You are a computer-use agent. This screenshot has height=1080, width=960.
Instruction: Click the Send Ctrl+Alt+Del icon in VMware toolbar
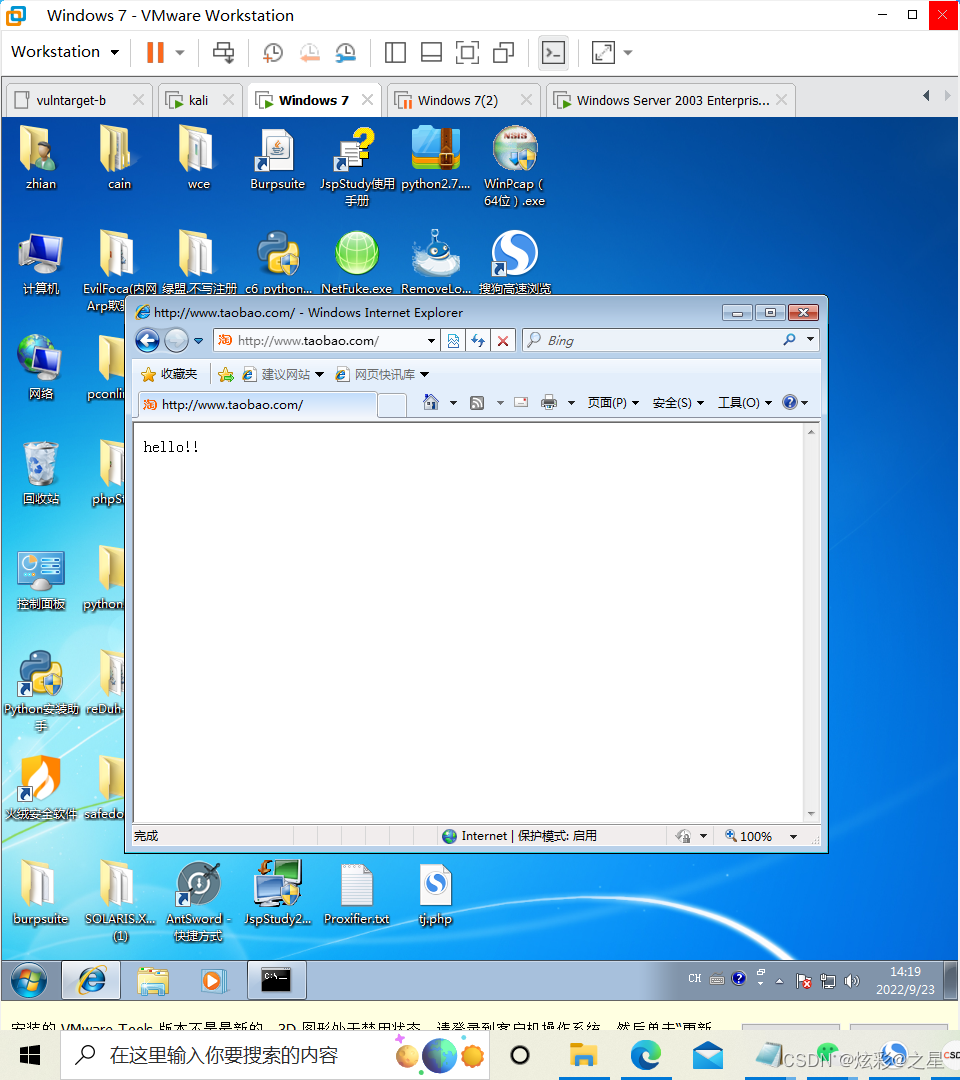click(x=223, y=52)
